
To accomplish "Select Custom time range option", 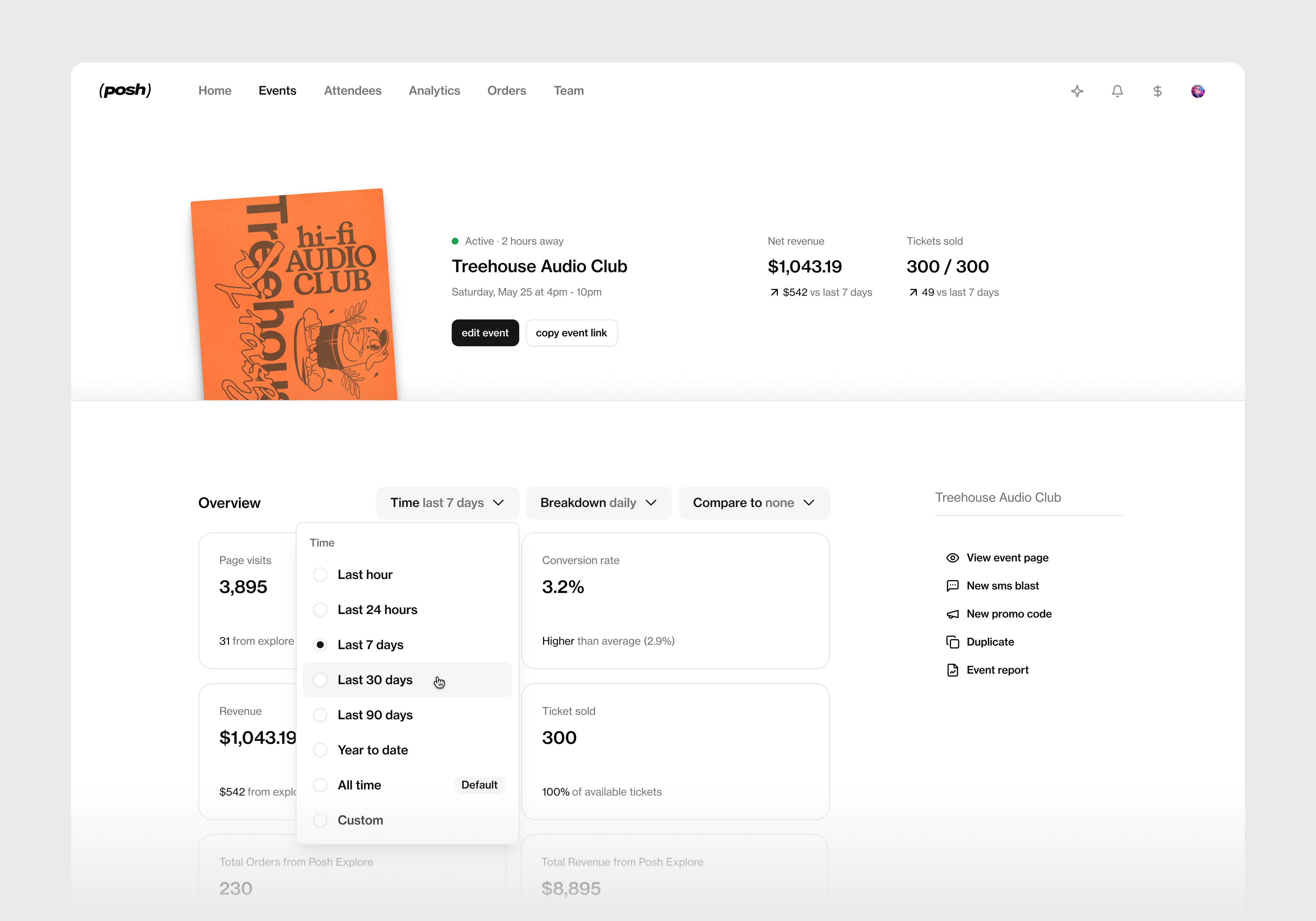I will tap(407, 820).
